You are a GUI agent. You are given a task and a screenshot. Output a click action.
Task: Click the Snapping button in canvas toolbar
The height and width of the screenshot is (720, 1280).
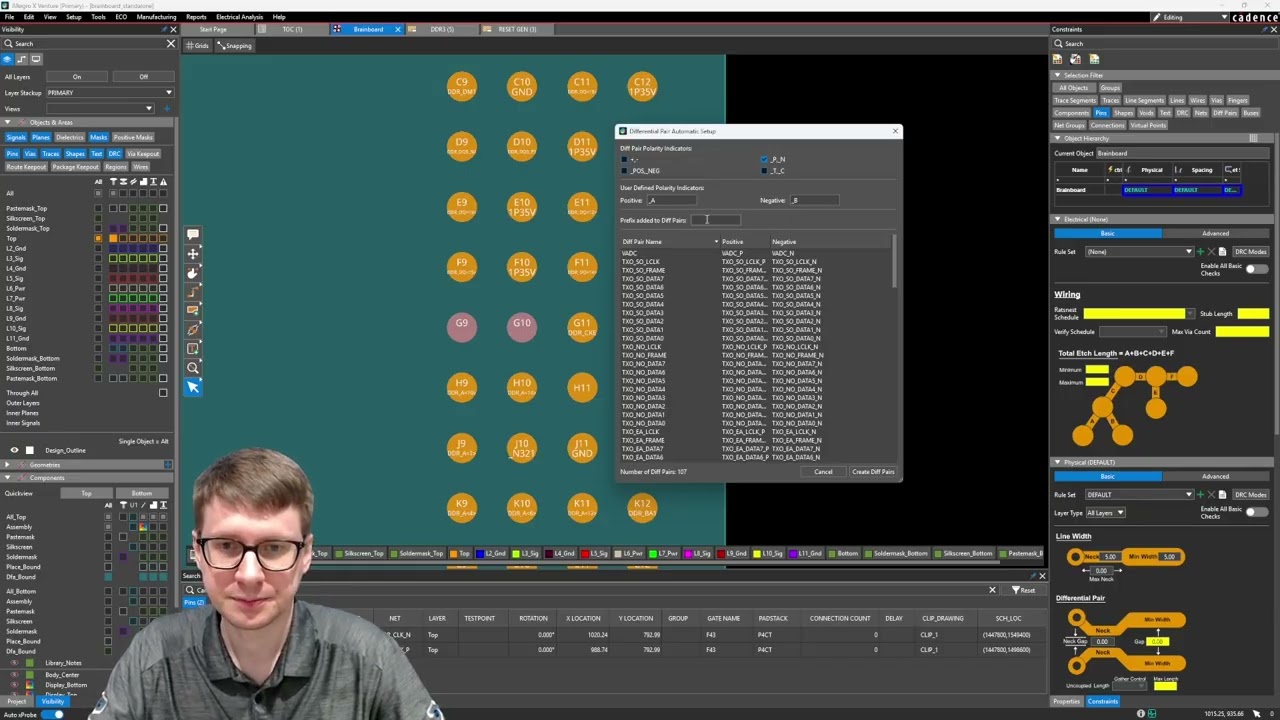click(x=235, y=45)
